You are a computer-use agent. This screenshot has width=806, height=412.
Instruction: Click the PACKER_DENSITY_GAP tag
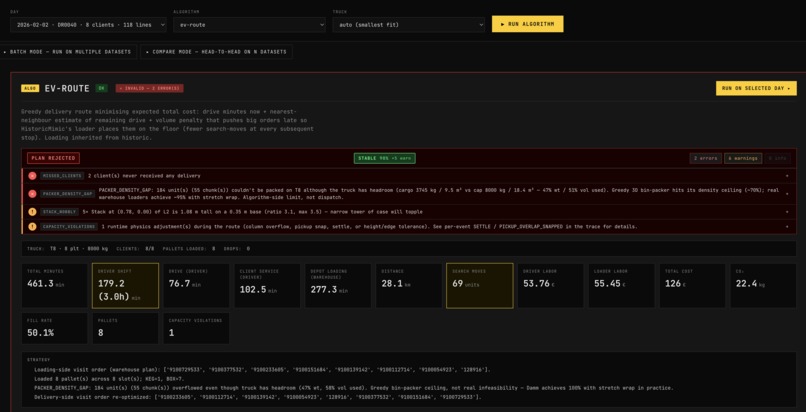[x=68, y=194]
